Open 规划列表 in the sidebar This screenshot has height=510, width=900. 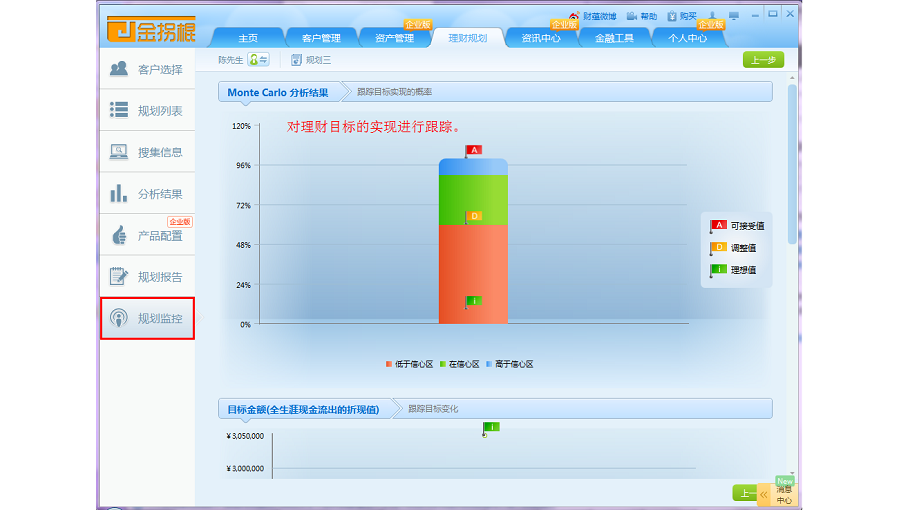147,111
